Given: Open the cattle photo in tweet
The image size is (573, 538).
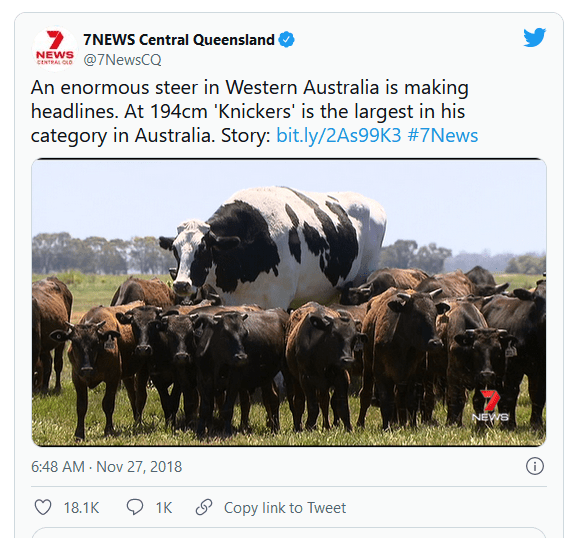Looking at the screenshot, I should click(x=289, y=302).
